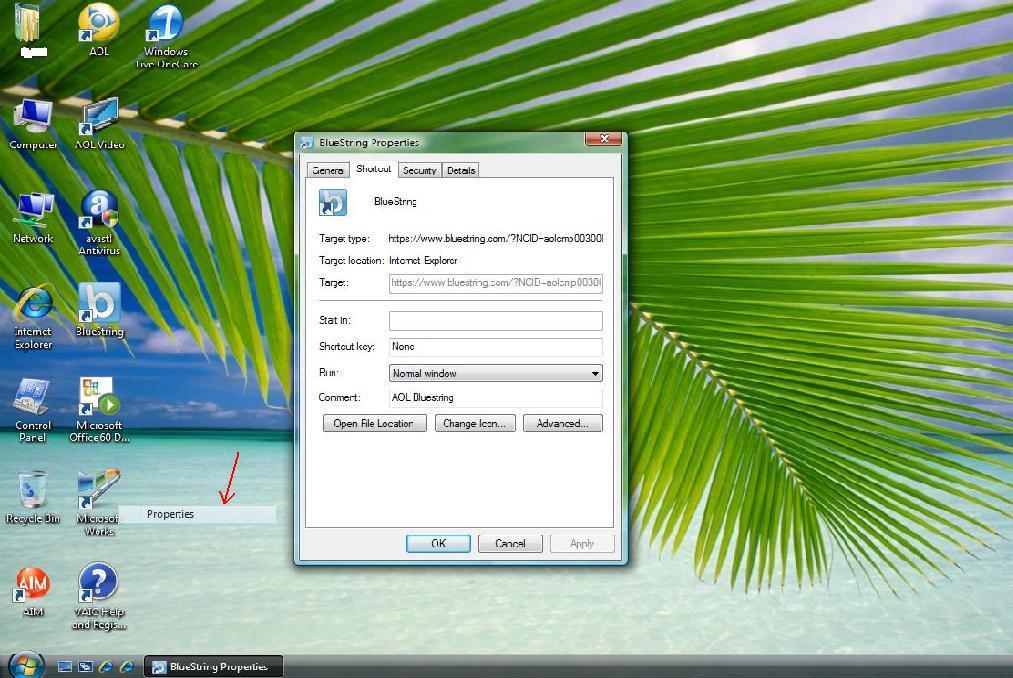Select the Computer desktop icon
This screenshot has width=1013, height=678.
[x=33, y=124]
